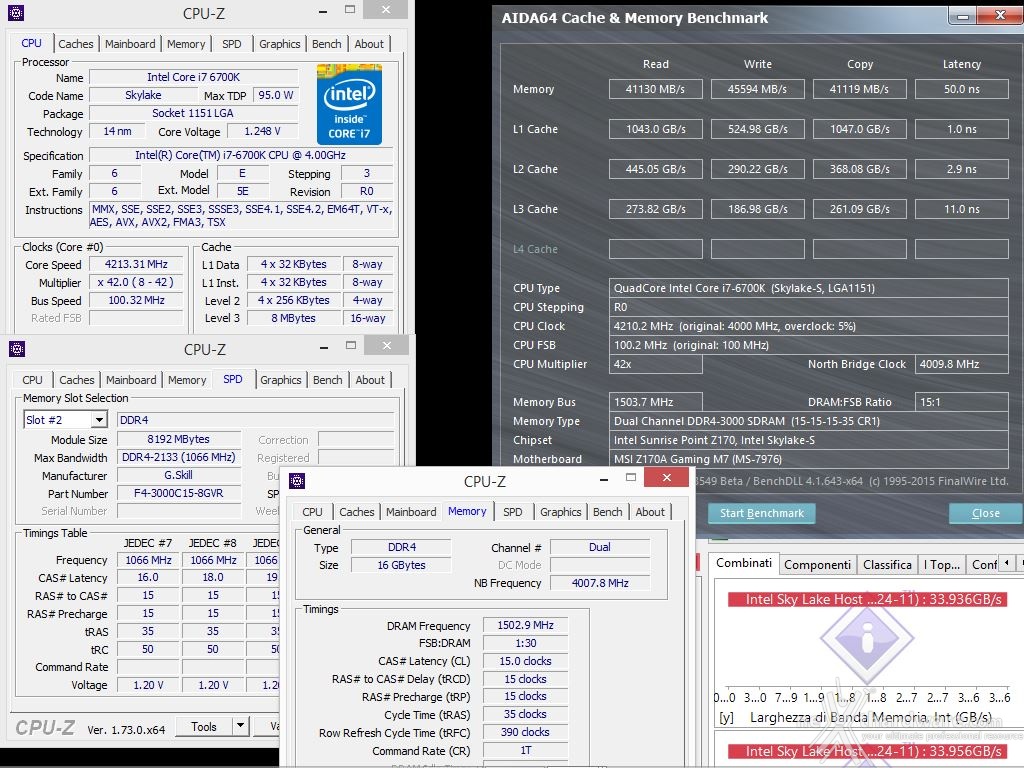
Task: Select Mainboard tab in the CPU-Z SPD window
Action: tap(131, 380)
